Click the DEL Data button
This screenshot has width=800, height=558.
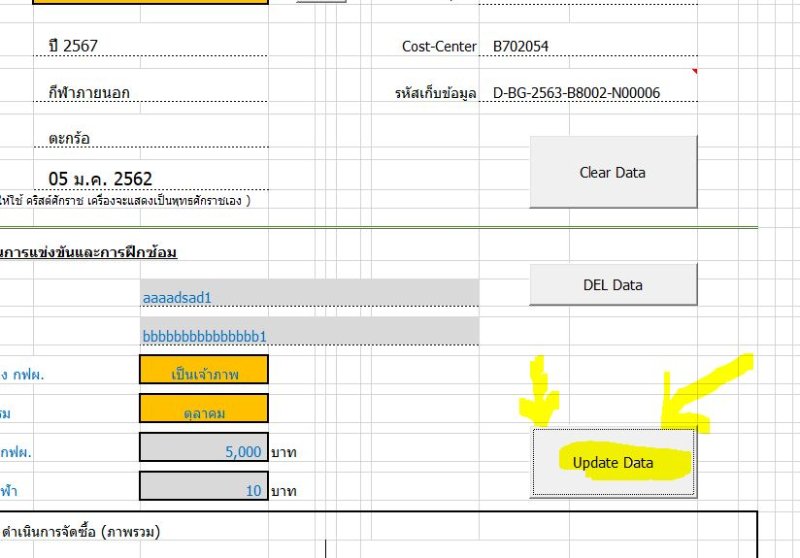(613, 285)
